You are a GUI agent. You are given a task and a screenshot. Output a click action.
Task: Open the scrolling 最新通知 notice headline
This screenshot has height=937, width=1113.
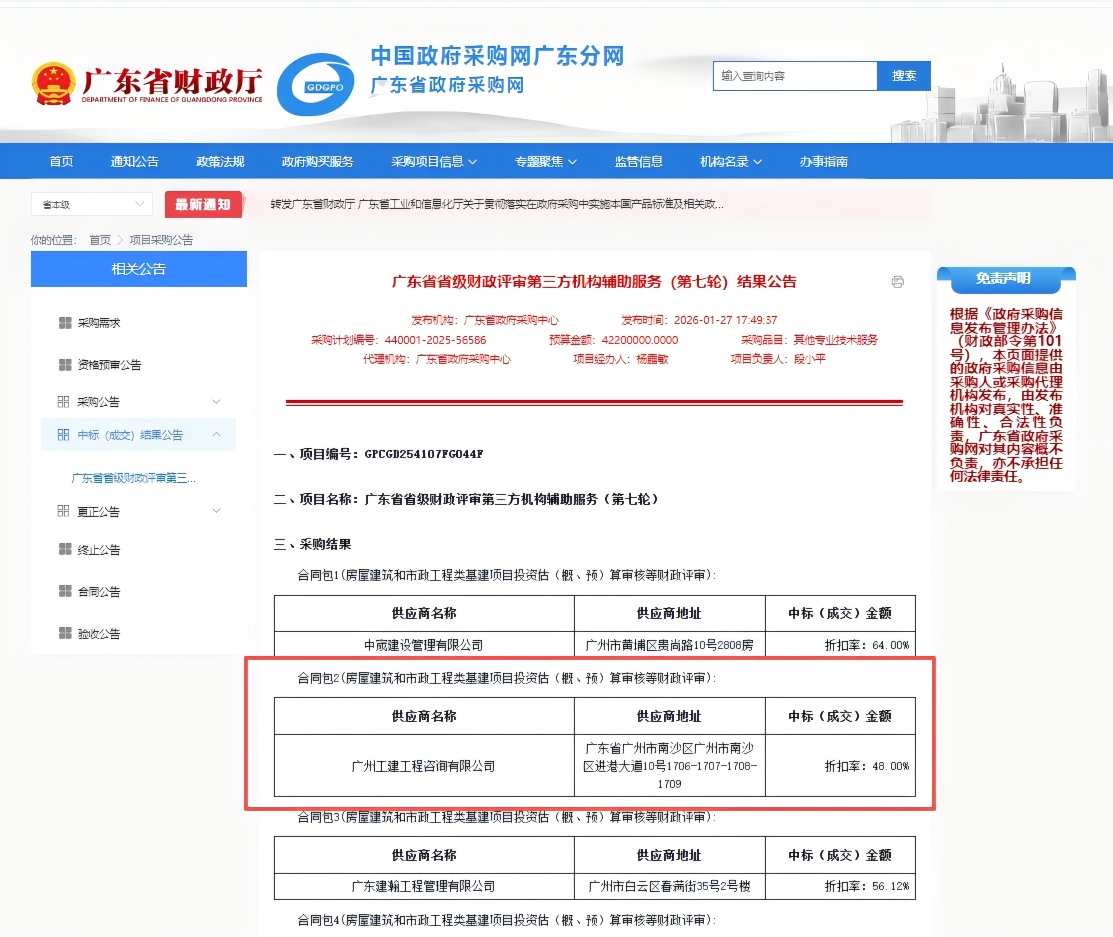click(497, 205)
